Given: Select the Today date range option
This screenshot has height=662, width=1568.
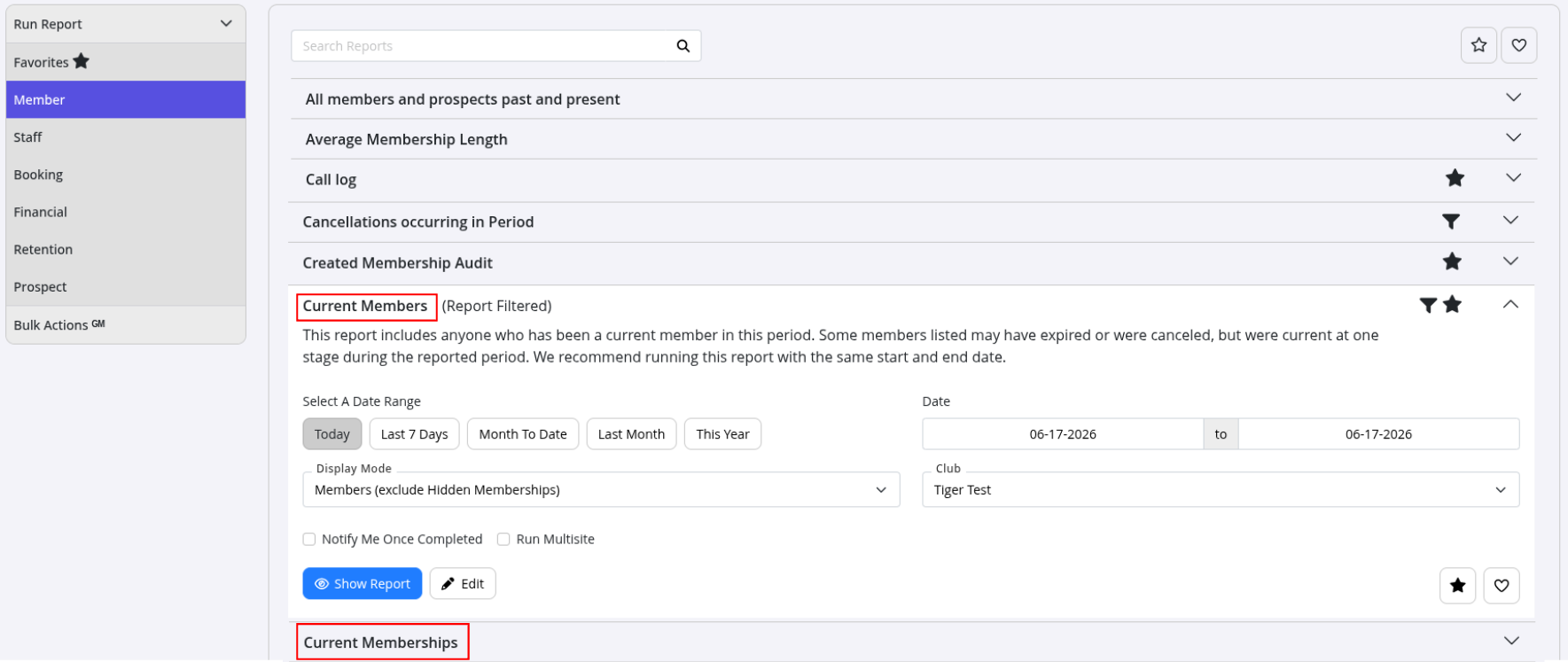Looking at the screenshot, I should (x=332, y=434).
